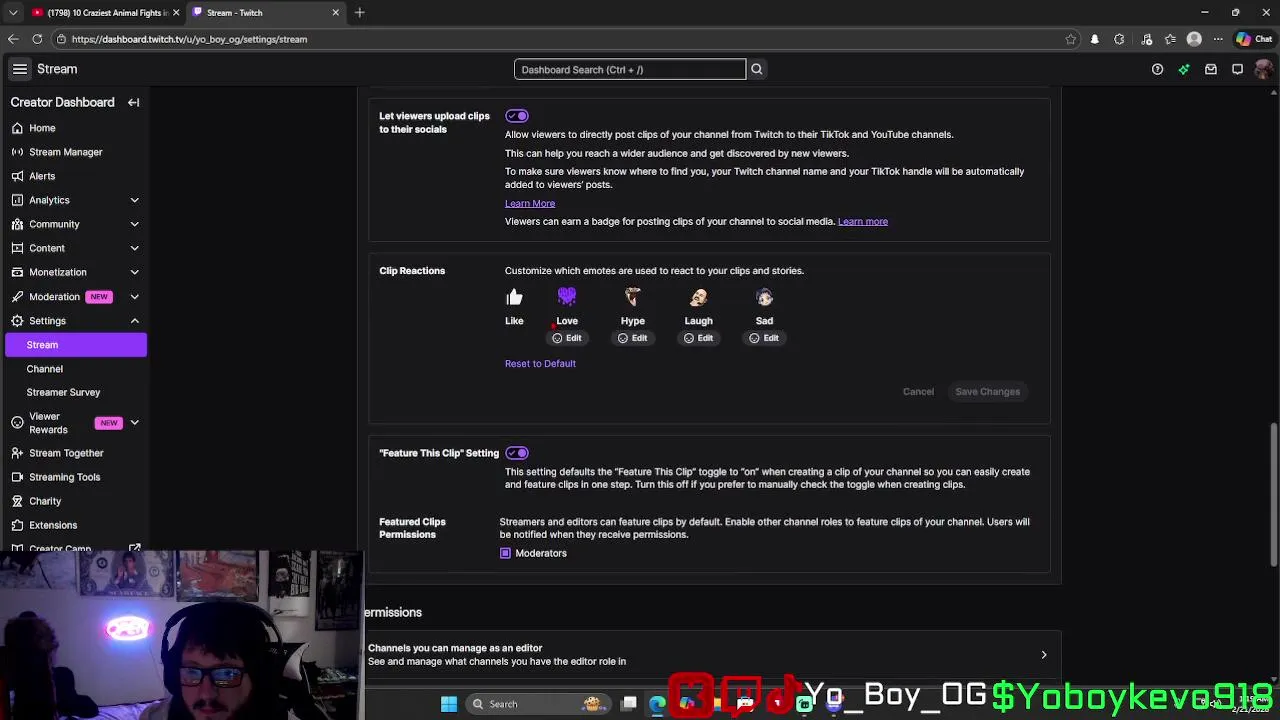Click the Cancel button
The image size is (1280, 720).
(918, 391)
